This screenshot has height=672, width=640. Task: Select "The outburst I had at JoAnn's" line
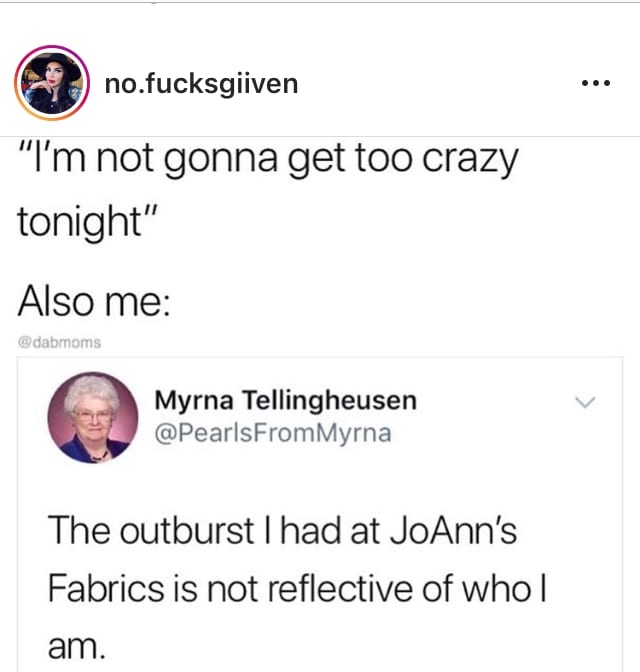[282, 530]
